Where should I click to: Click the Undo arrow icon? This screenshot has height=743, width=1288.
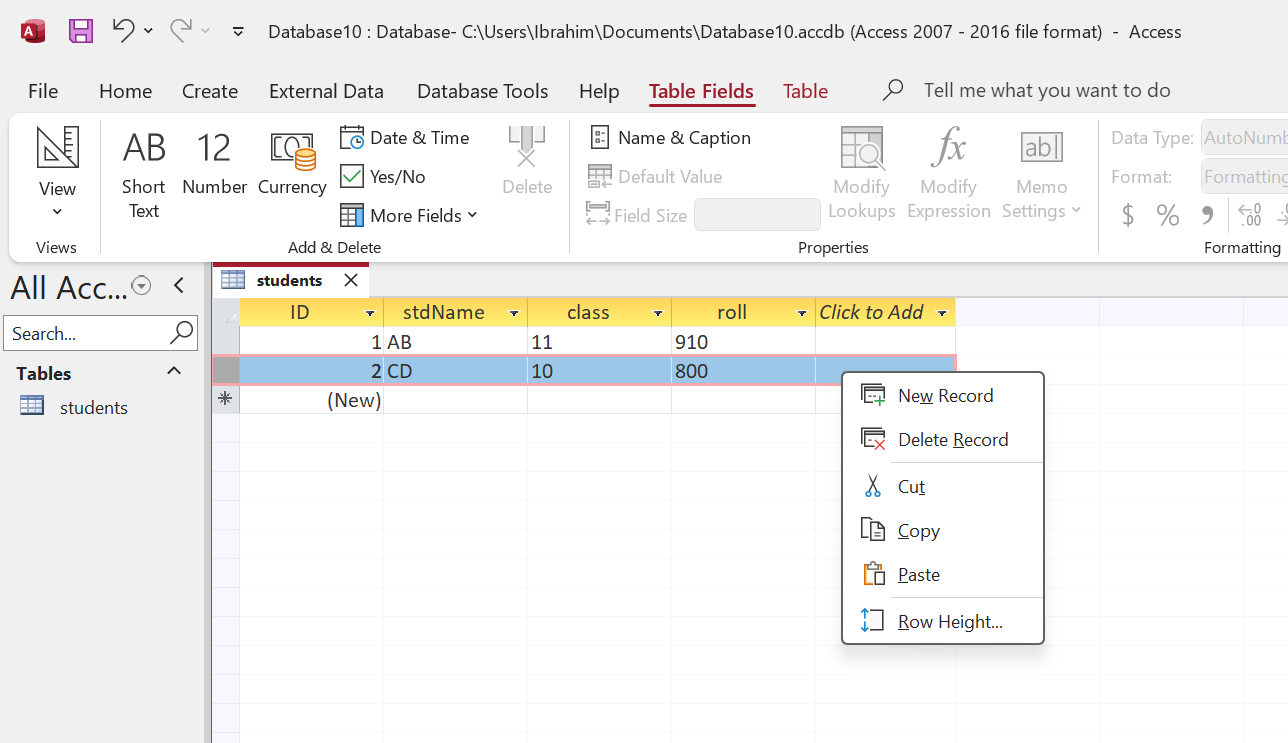tap(123, 31)
